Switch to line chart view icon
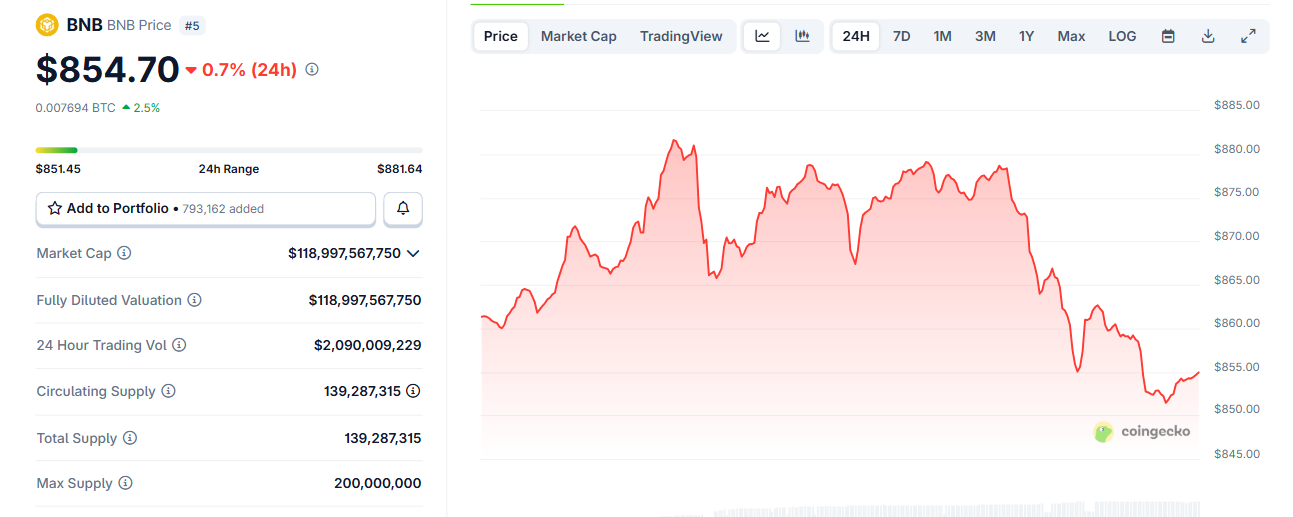 [762, 36]
